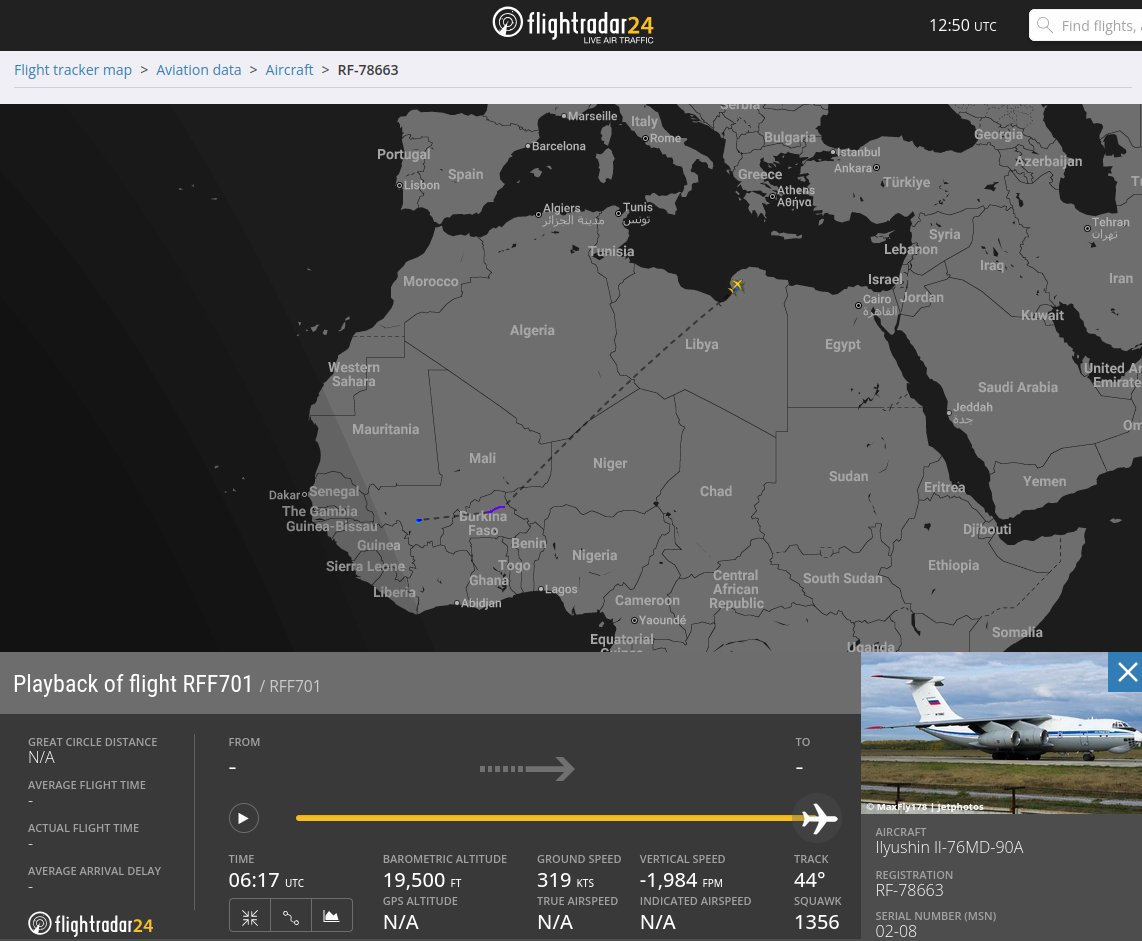
Task: Click the 319 KTS ground speed value
Action: [565, 881]
